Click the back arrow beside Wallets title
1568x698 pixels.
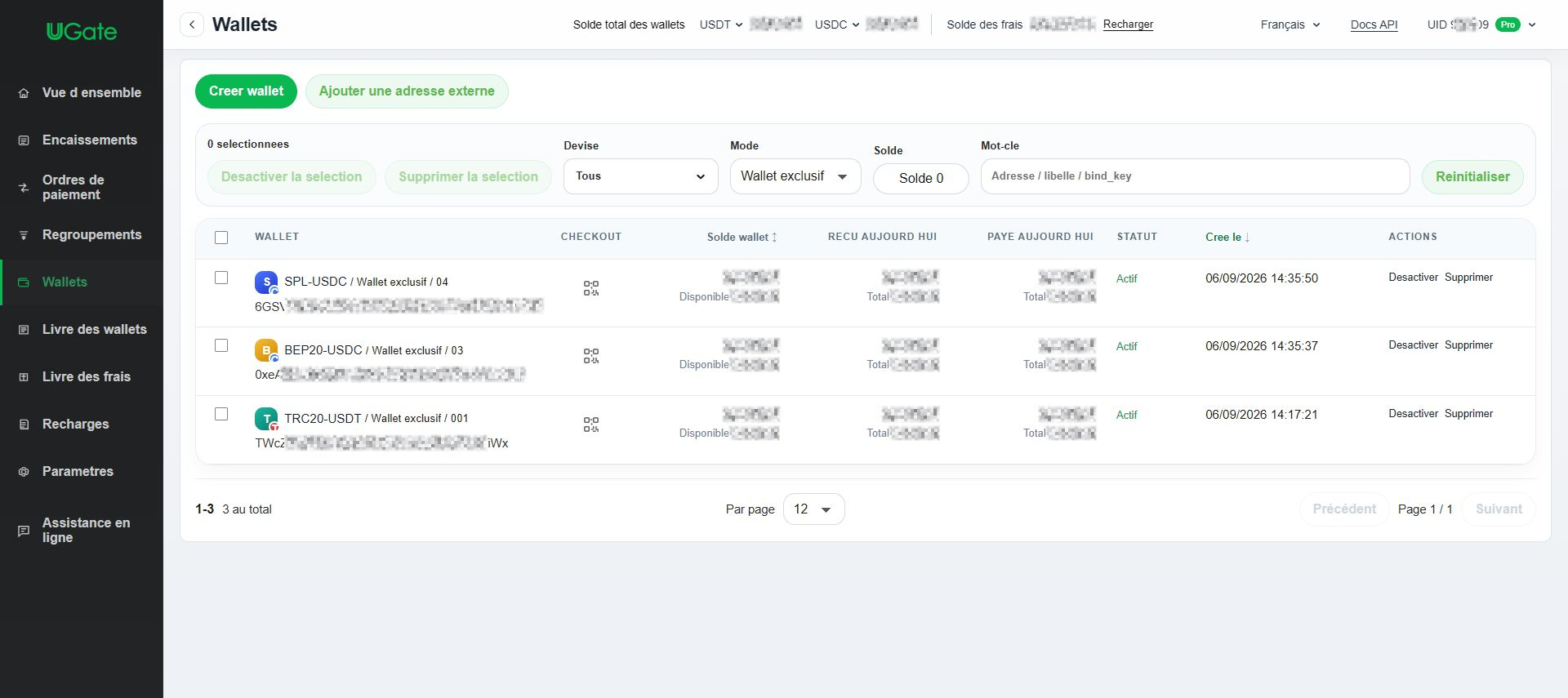coord(192,24)
